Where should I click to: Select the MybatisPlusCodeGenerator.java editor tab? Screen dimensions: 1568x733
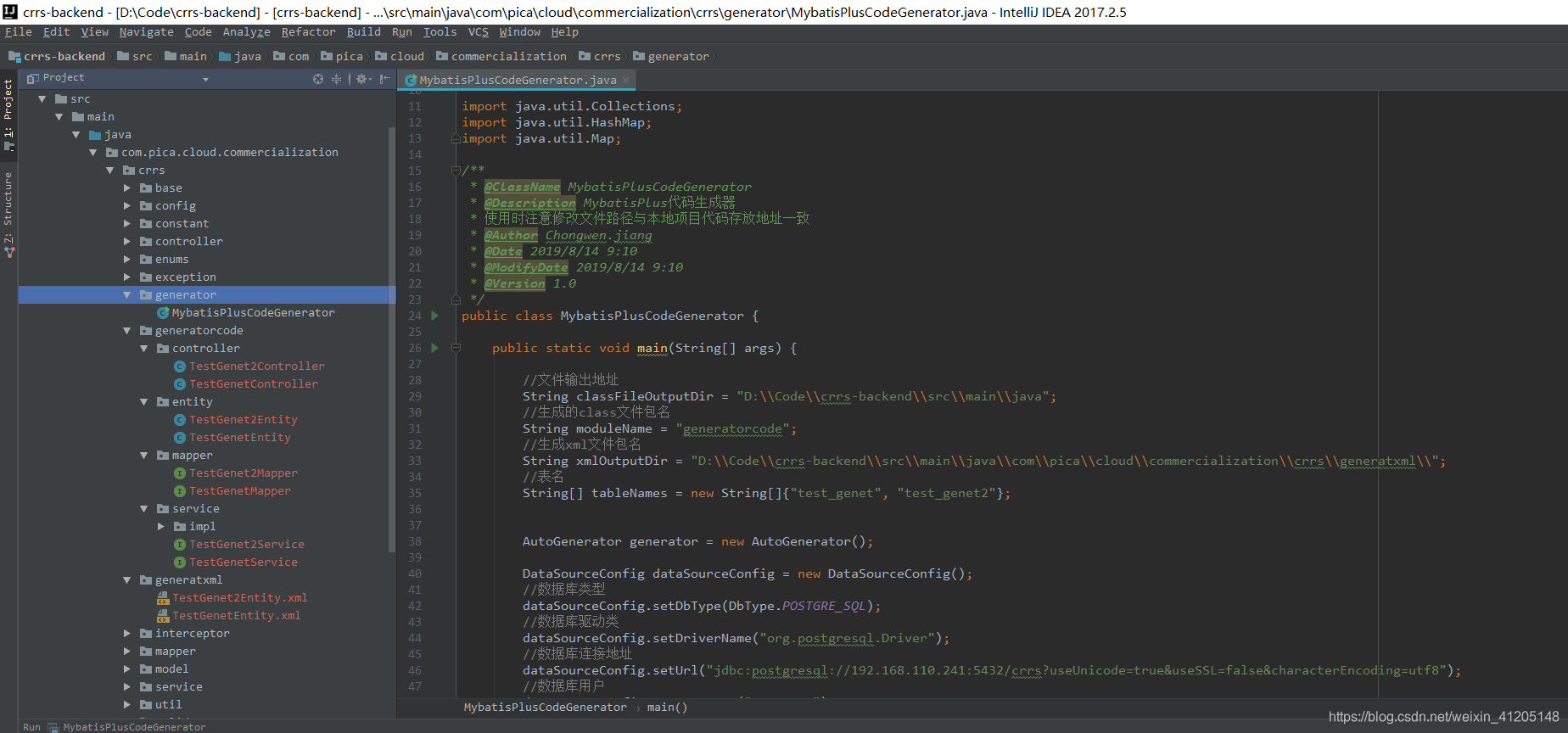pyautogui.click(x=517, y=80)
